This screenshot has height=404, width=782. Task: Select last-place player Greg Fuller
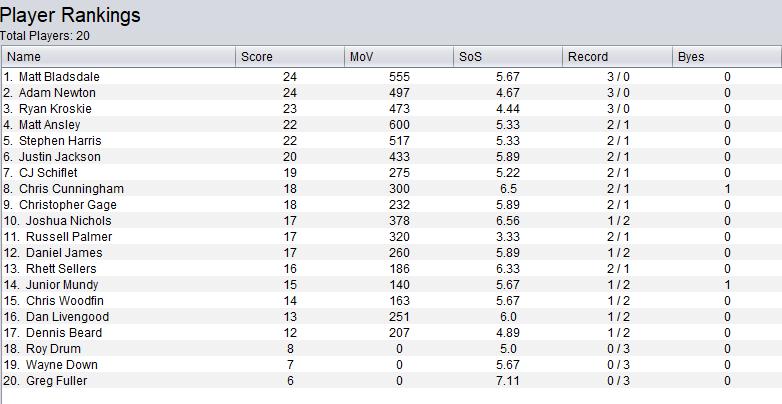coord(56,381)
